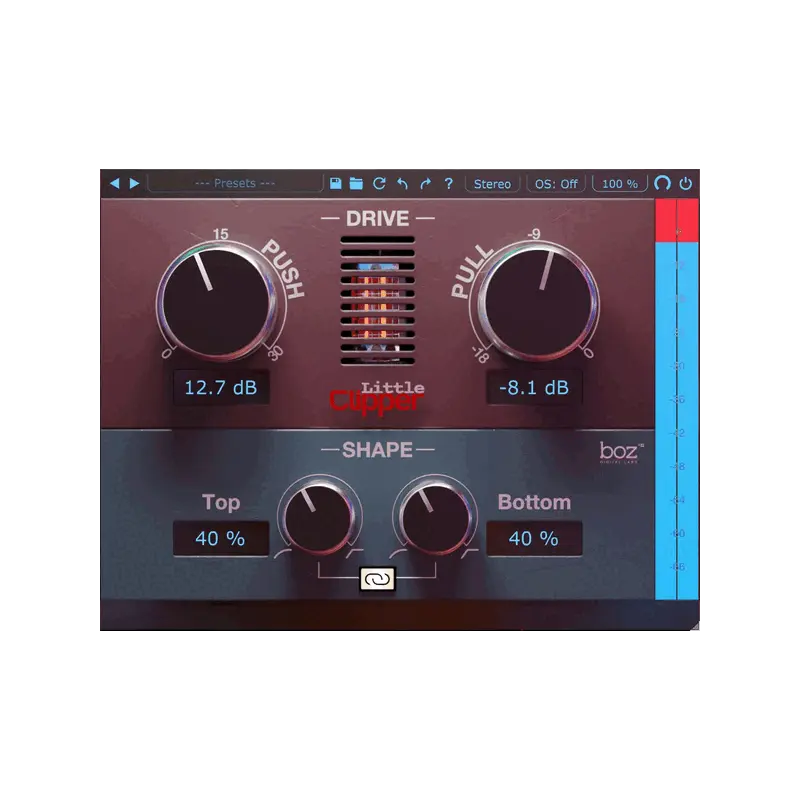
Task: Click the Bottom label text
Action: click(534, 502)
